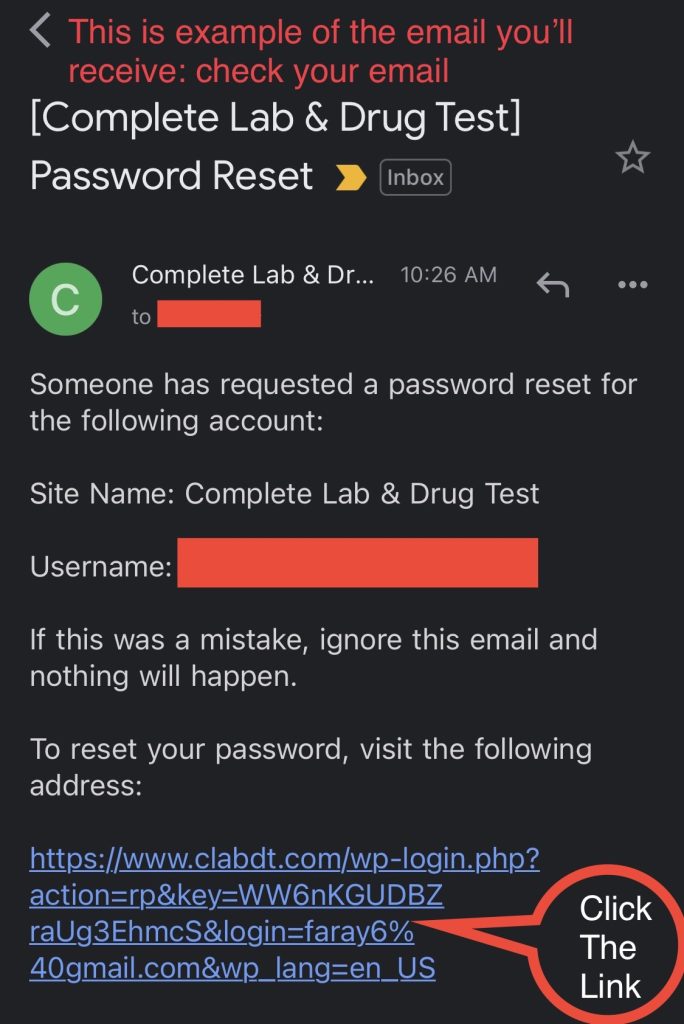Screen dimensions: 684x1024
Task: Select the redacted red block beside Username
Action: pyautogui.click(x=358, y=563)
